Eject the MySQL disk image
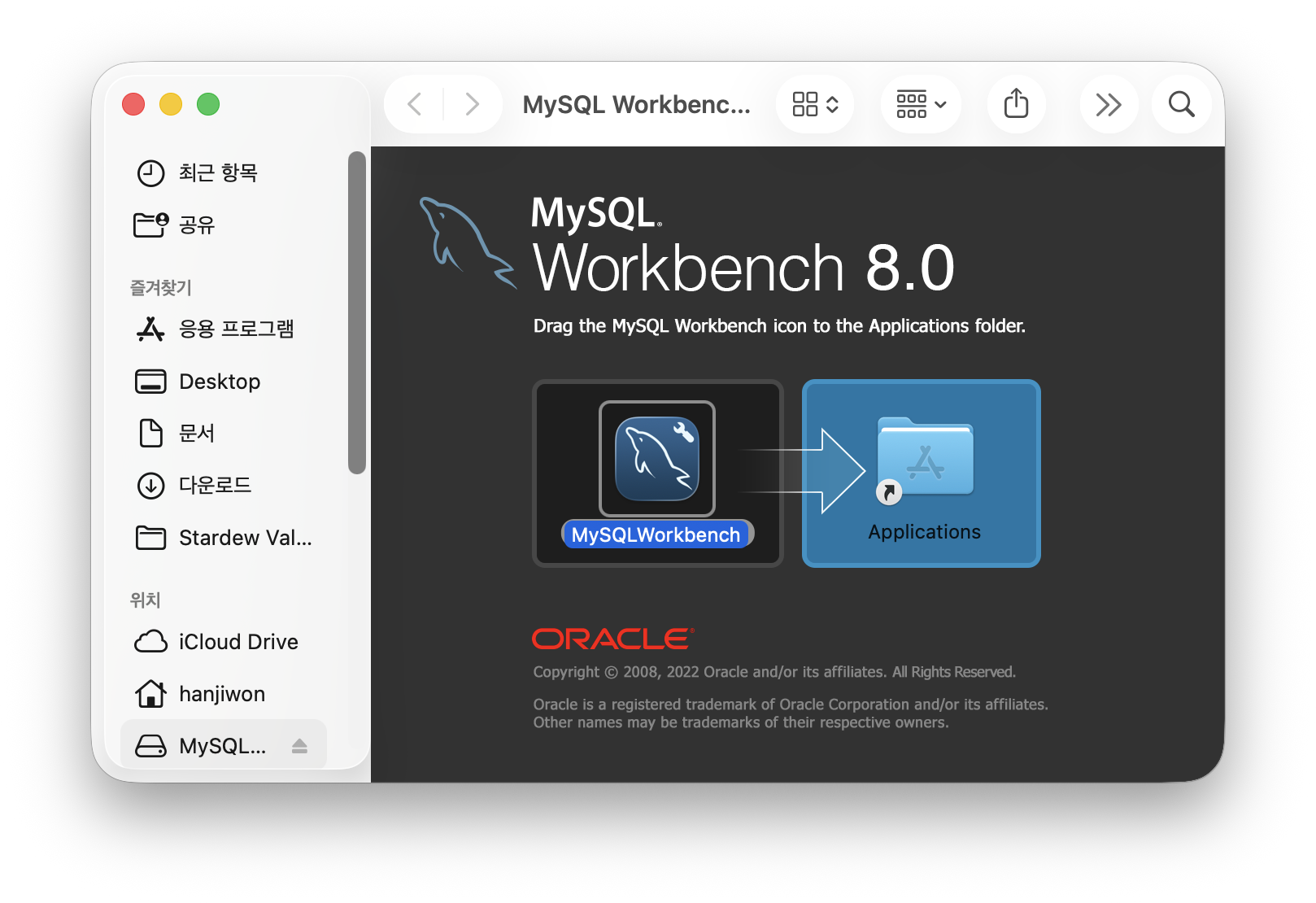 [x=299, y=746]
